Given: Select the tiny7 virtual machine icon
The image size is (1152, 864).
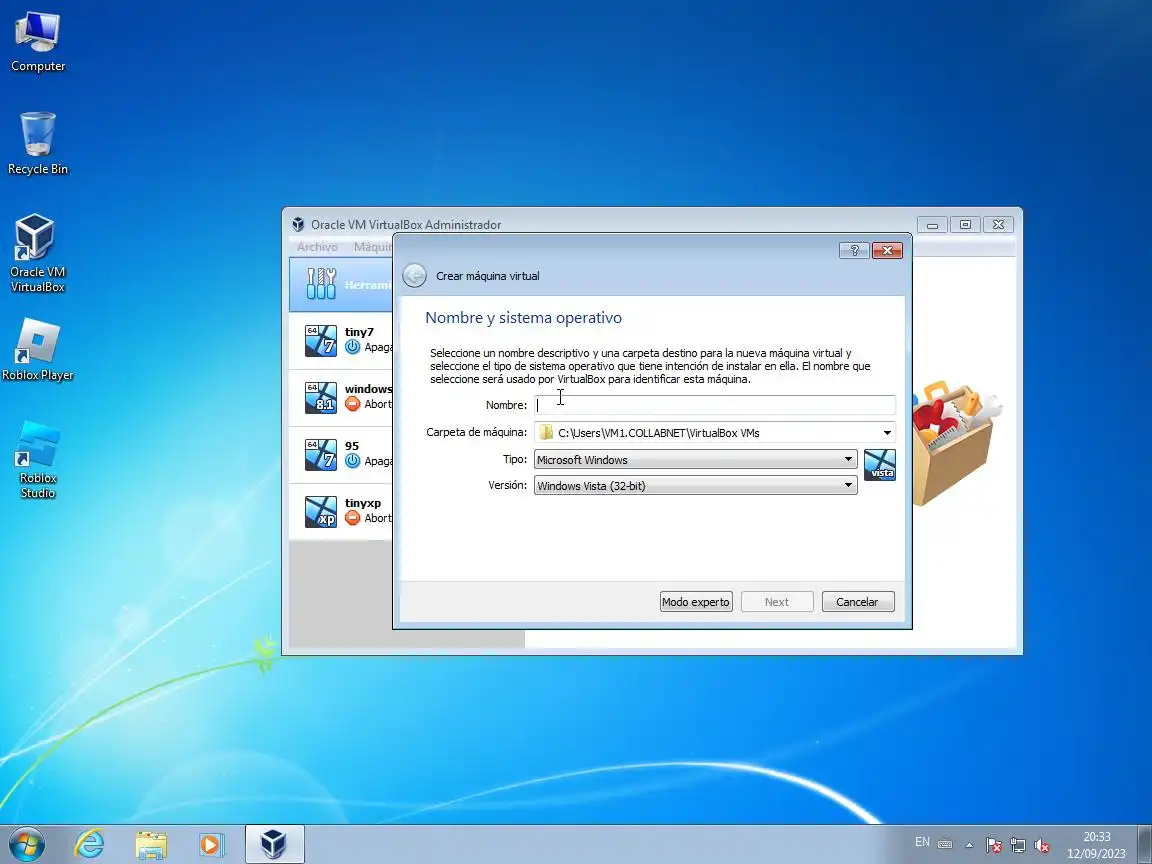Looking at the screenshot, I should tap(321, 340).
